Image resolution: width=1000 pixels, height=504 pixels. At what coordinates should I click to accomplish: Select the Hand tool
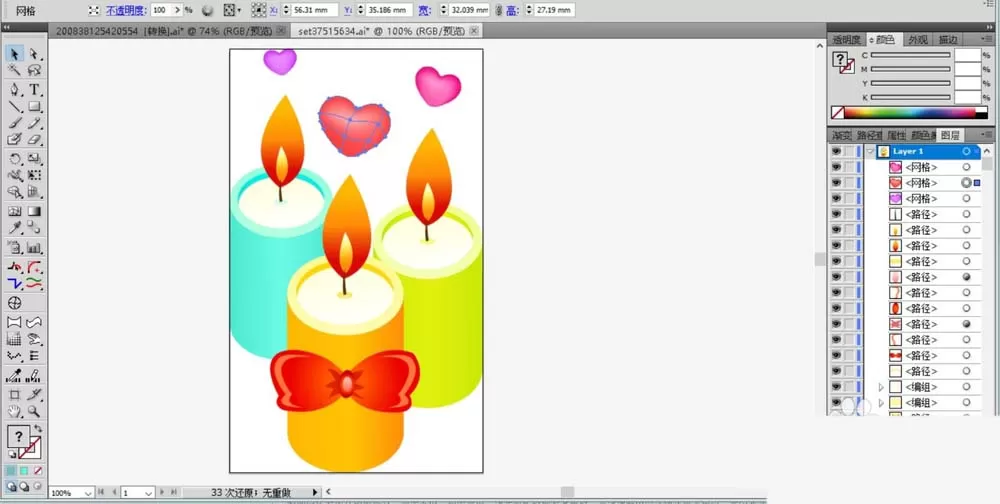[15, 411]
